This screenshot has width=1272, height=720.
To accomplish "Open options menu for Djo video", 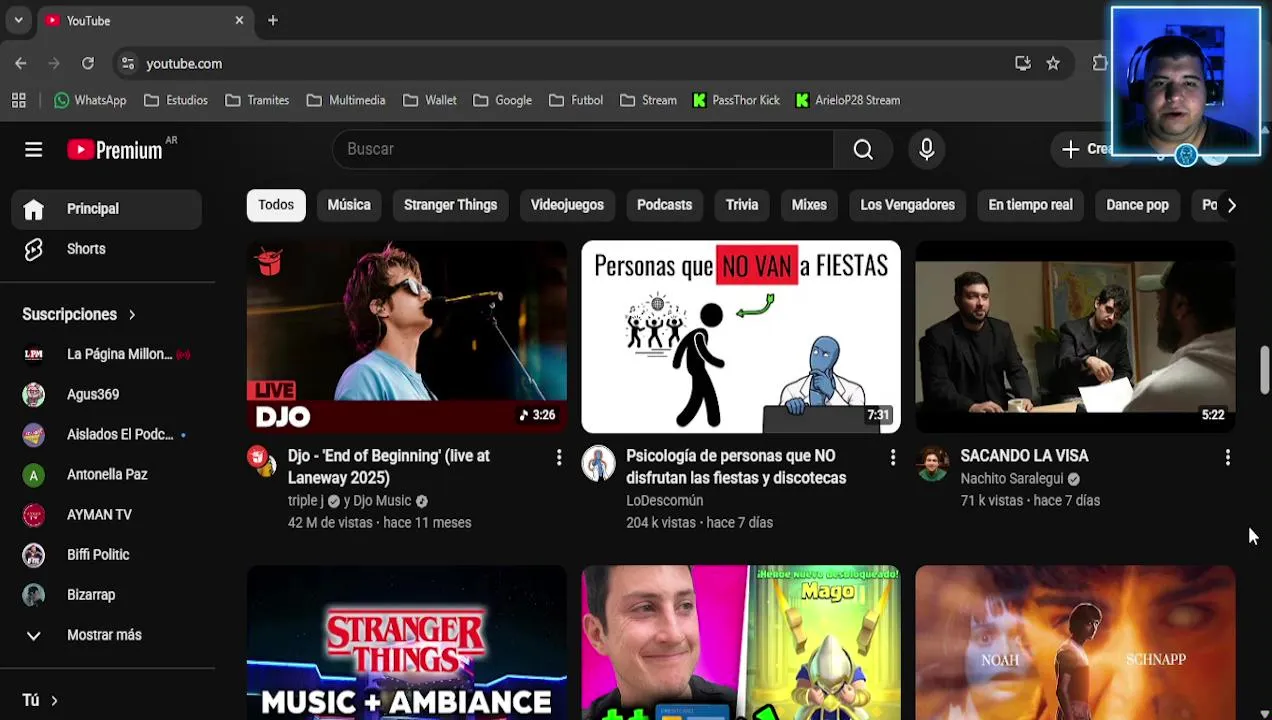I will tap(559, 457).
